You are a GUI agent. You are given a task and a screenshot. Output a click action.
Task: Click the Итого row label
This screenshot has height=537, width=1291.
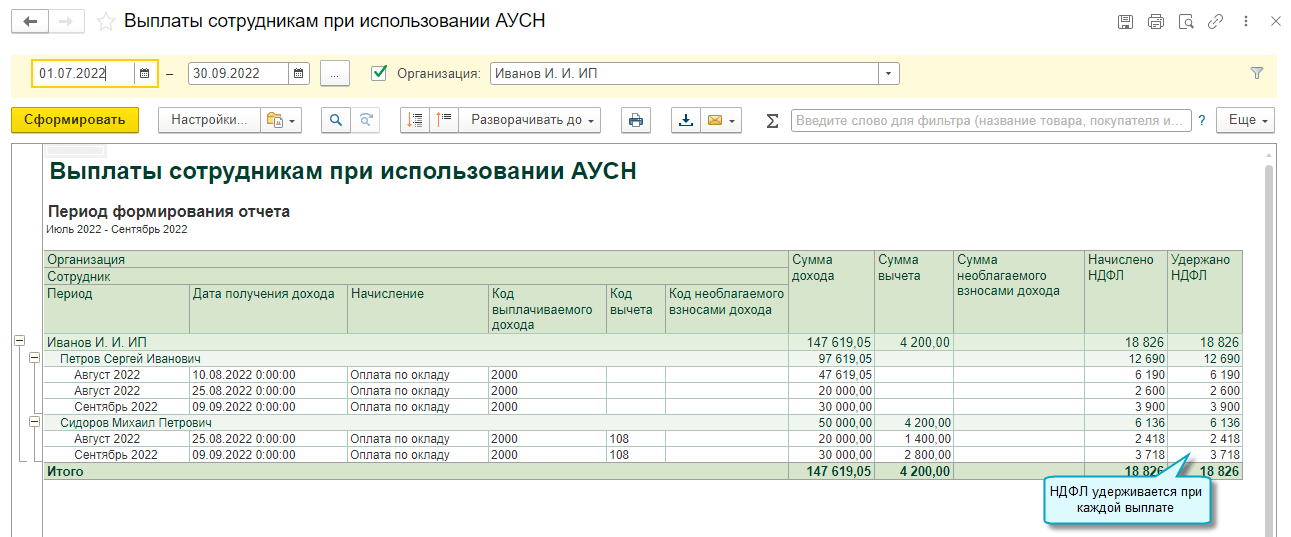[x=66, y=471]
